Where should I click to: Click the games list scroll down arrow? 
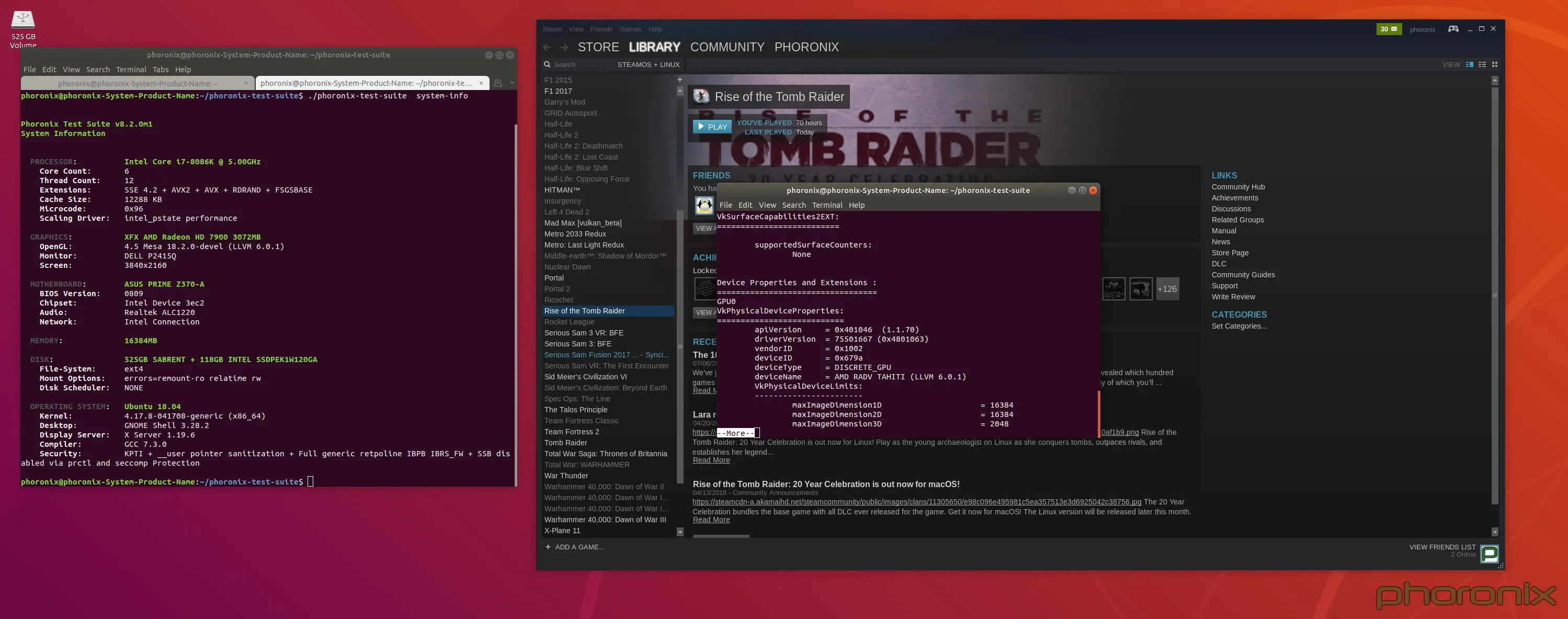680,531
